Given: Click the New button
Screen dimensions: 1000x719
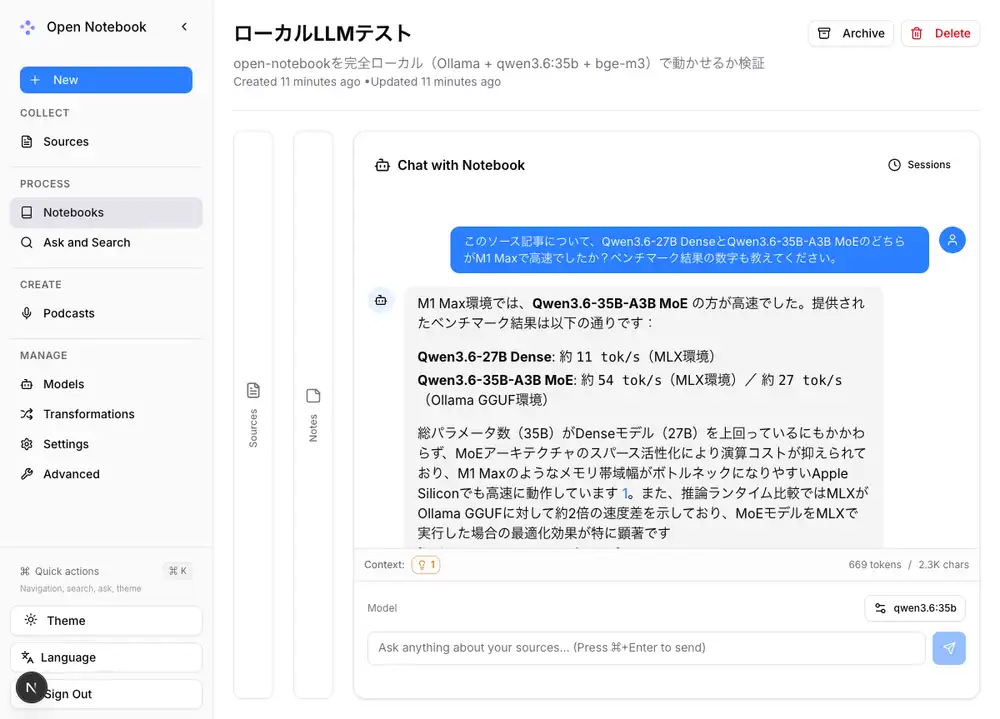Looking at the screenshot, I should point(105,79).
